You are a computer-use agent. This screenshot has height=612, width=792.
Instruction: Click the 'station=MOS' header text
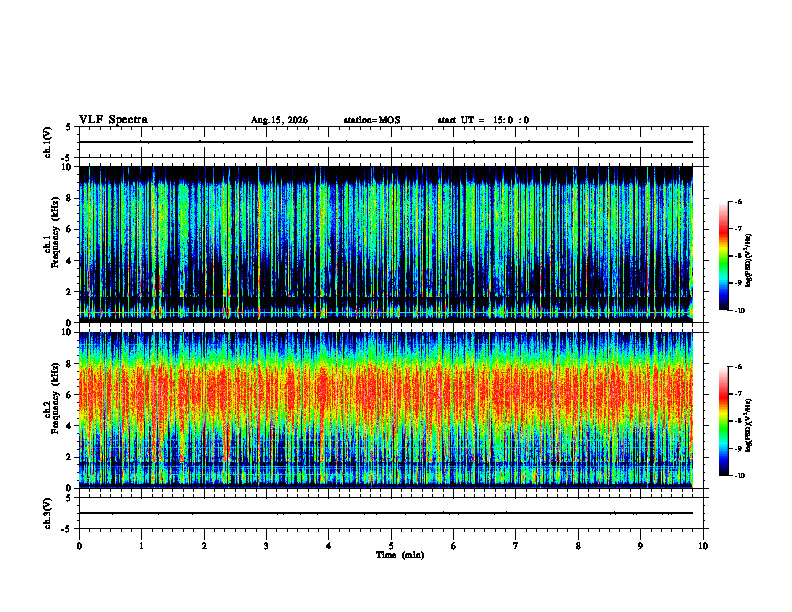[372, 120]
